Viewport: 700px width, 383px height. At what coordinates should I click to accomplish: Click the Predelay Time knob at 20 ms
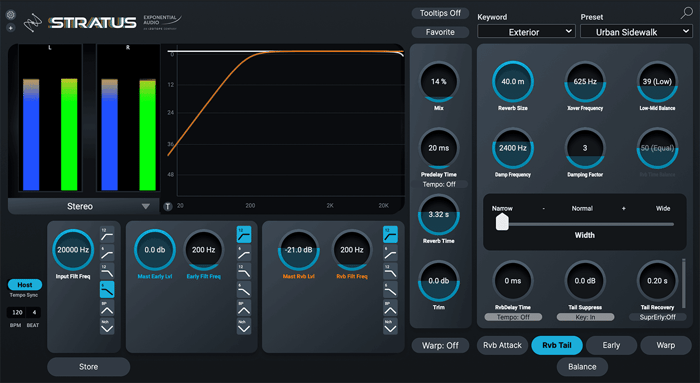(x=439, y=148)
